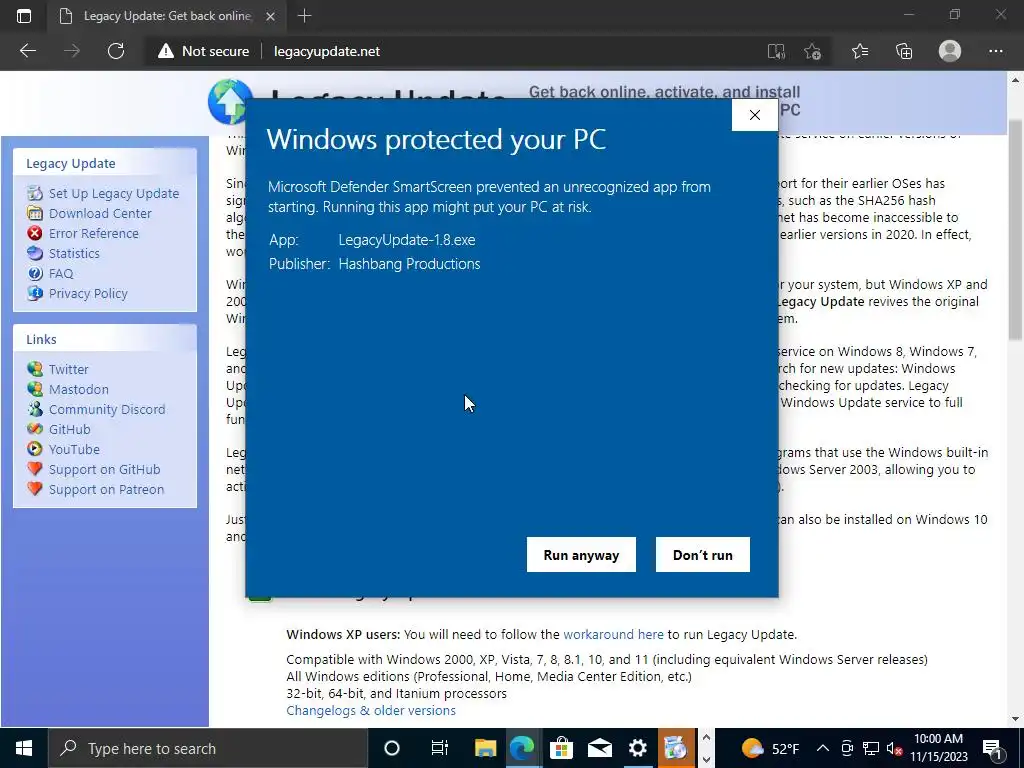Click the Download Center folder icon

point(35,213)
